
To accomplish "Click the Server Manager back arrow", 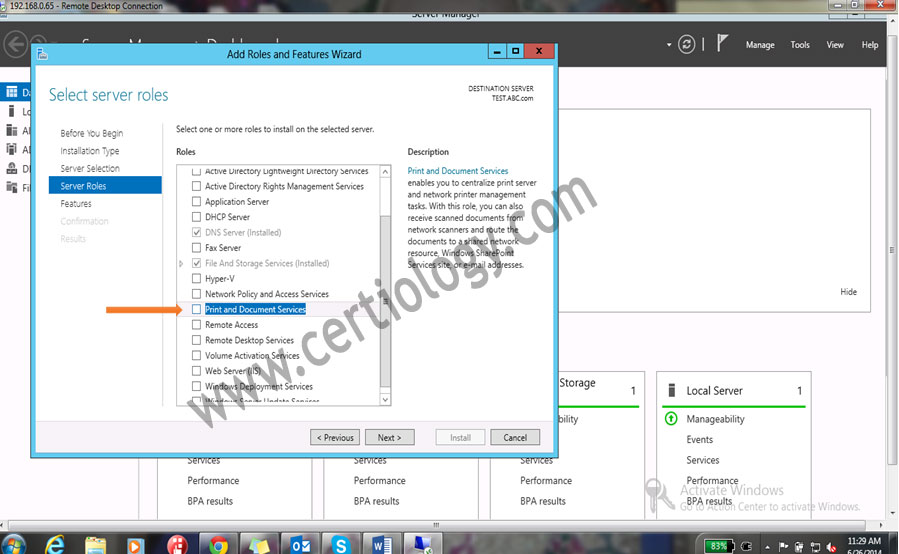I will [16, 44].
